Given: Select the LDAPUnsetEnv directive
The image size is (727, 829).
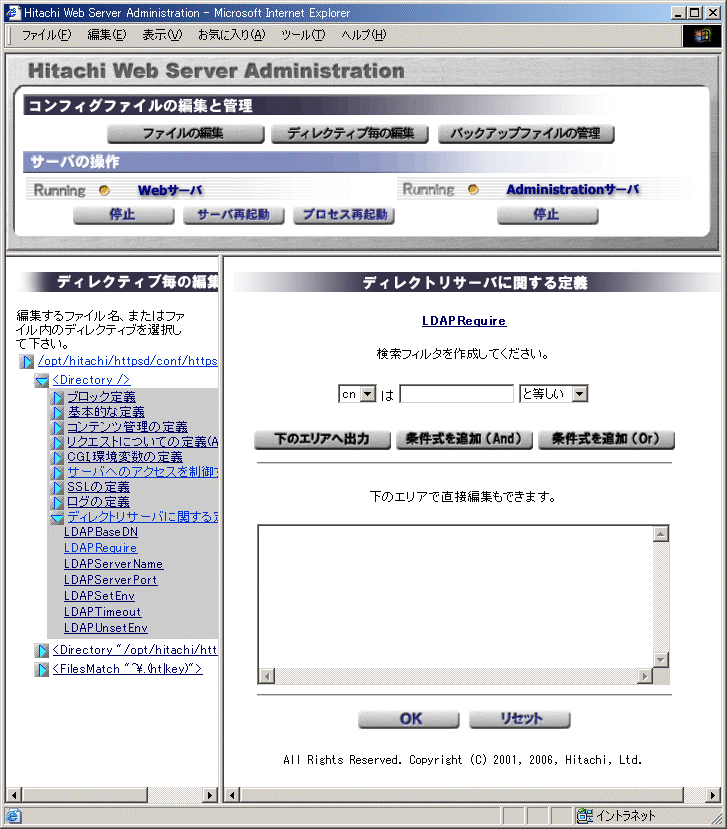Looking at the screenshot, I should tap(106, 628).
